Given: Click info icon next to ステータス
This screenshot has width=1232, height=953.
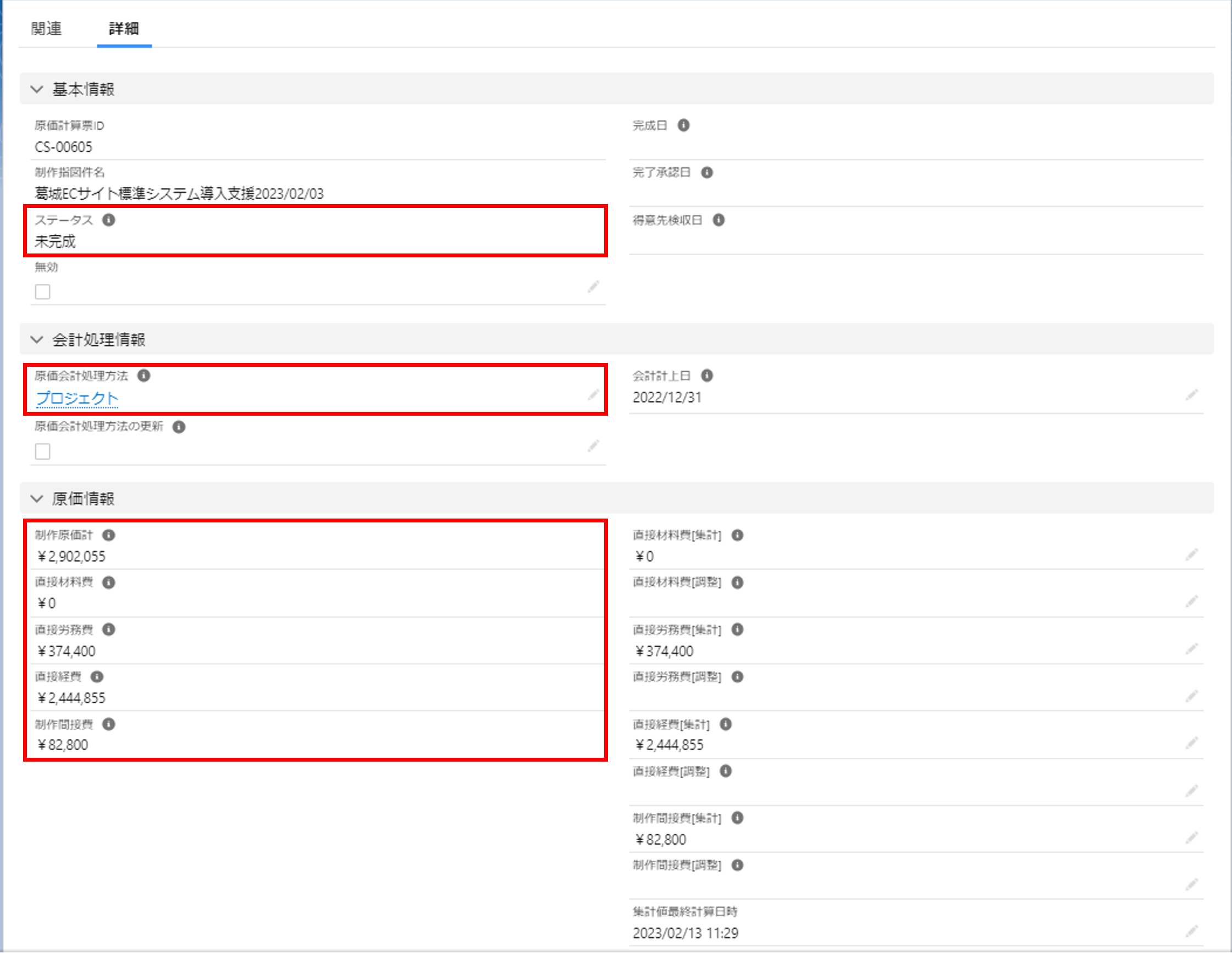Looking at the screenshot, I should [x=109, y=220].
